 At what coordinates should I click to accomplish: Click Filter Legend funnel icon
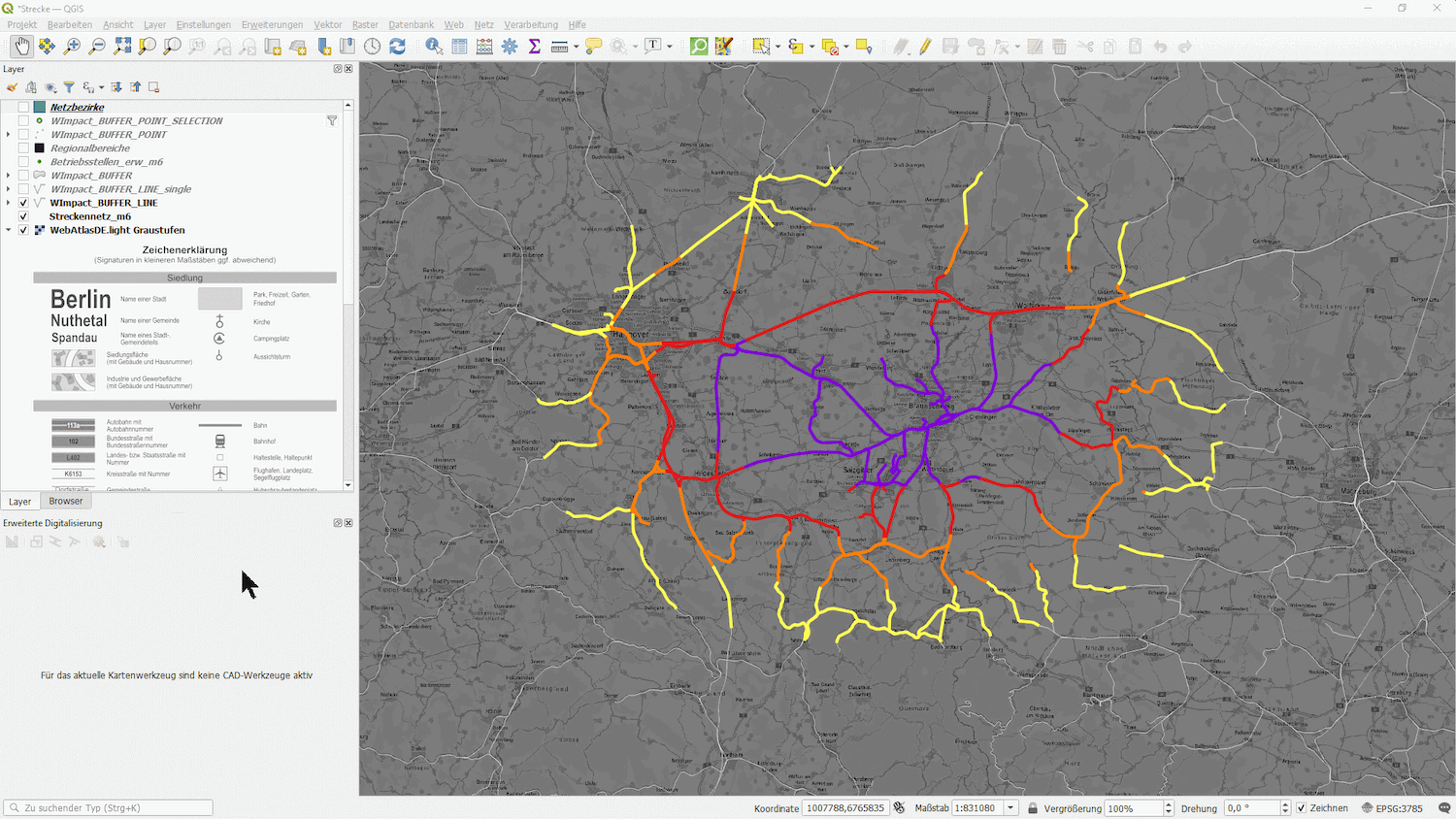[69, 87]
